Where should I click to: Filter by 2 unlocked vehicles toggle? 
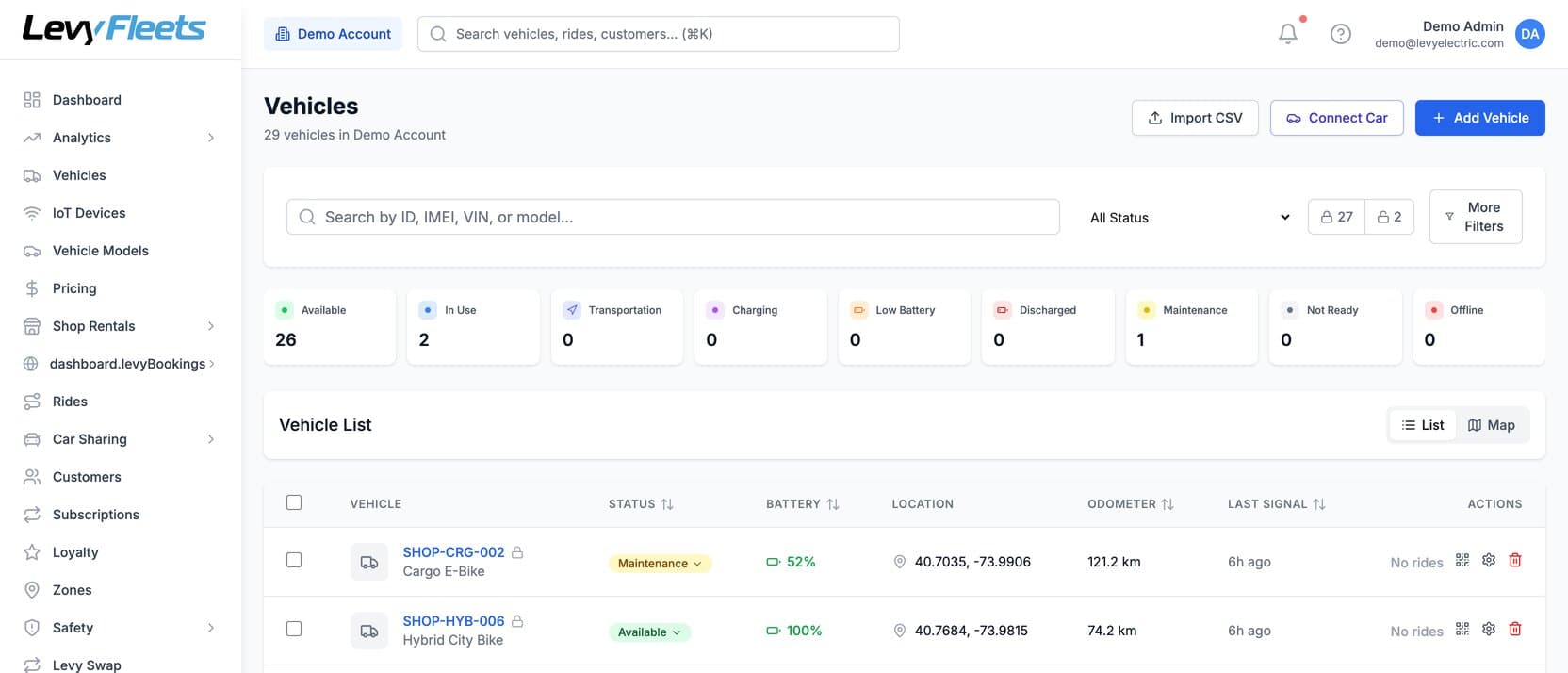[1389, 217]
